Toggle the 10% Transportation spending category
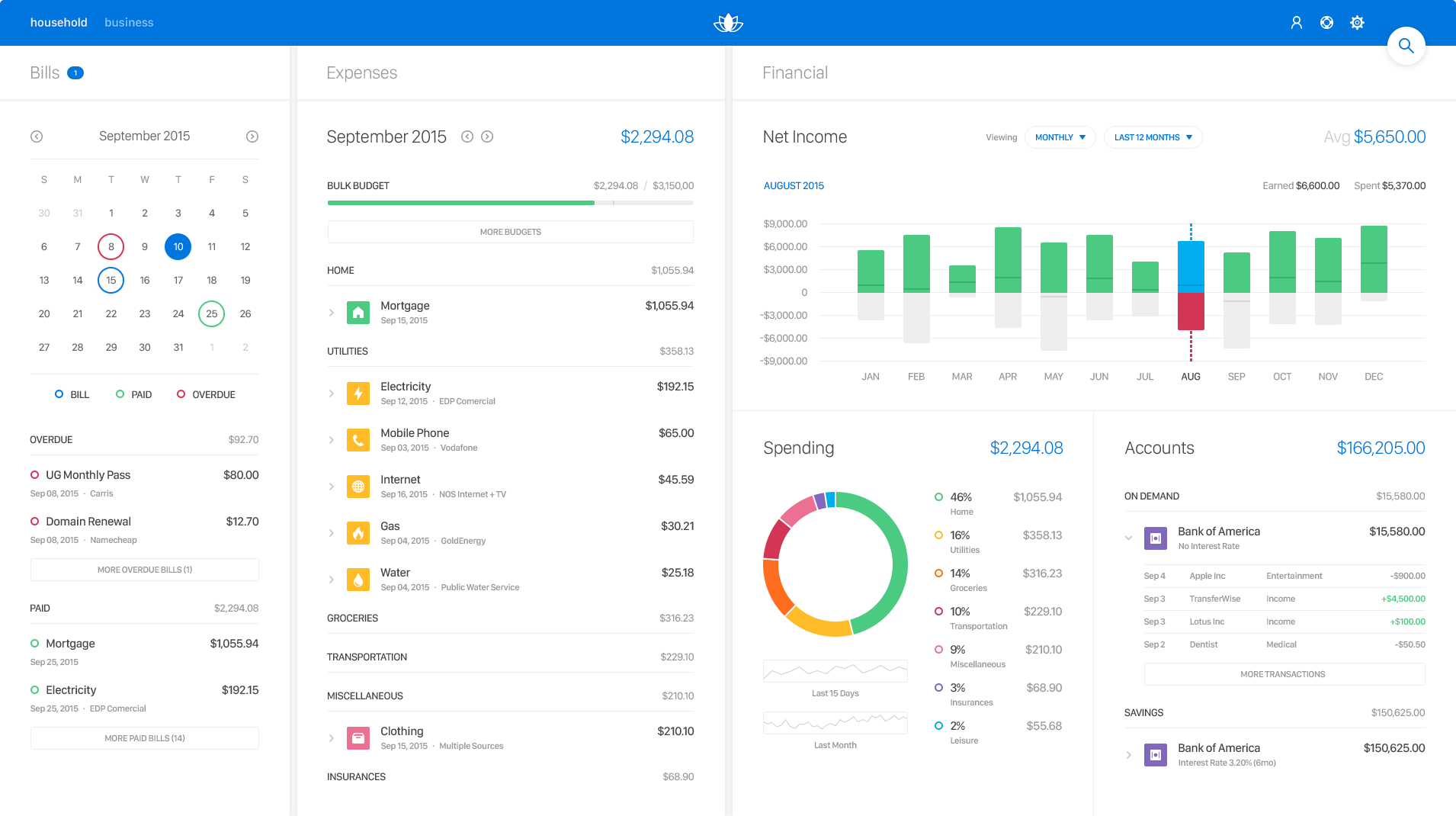The image size is (1456, 816). pos(998,618)
